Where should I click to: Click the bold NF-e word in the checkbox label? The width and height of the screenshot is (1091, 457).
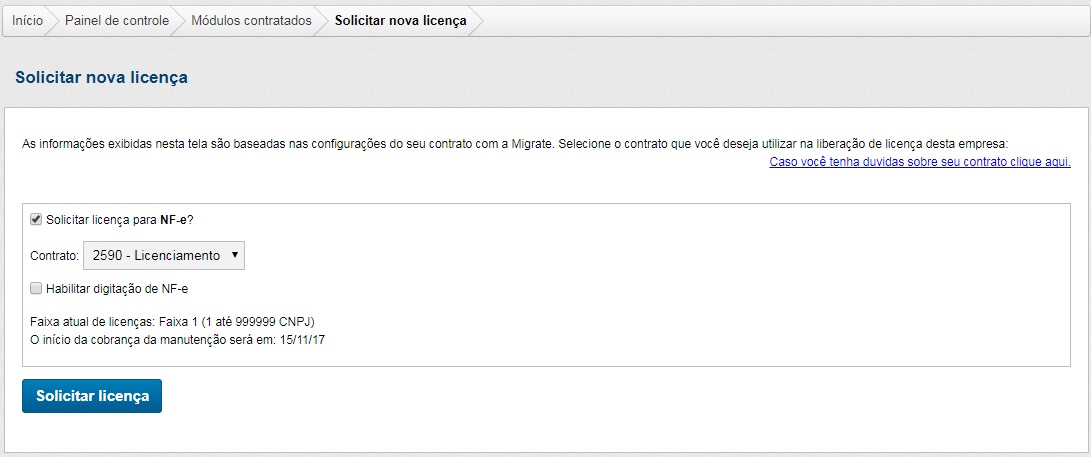coord(173,219)
